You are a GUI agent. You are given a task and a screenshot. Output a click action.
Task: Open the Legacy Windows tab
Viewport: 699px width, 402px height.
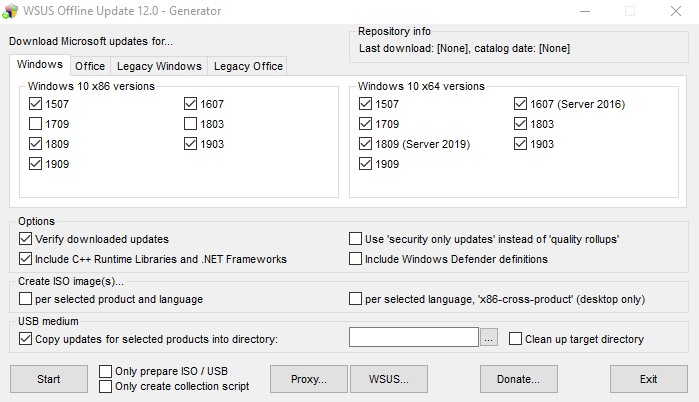click(159, 66)
